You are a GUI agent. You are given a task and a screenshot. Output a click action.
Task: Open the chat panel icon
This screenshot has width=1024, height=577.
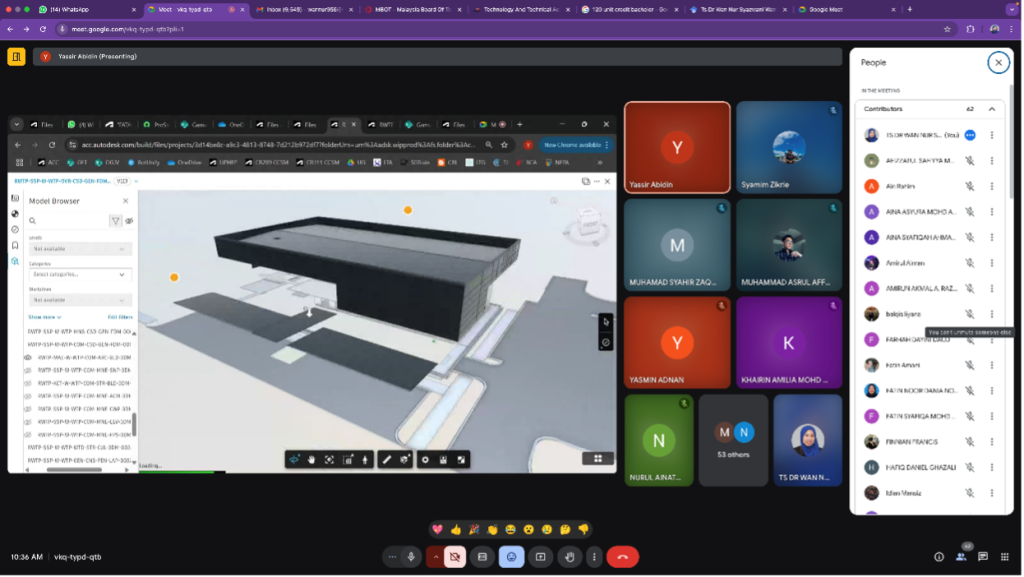click(x=983, y=557)
